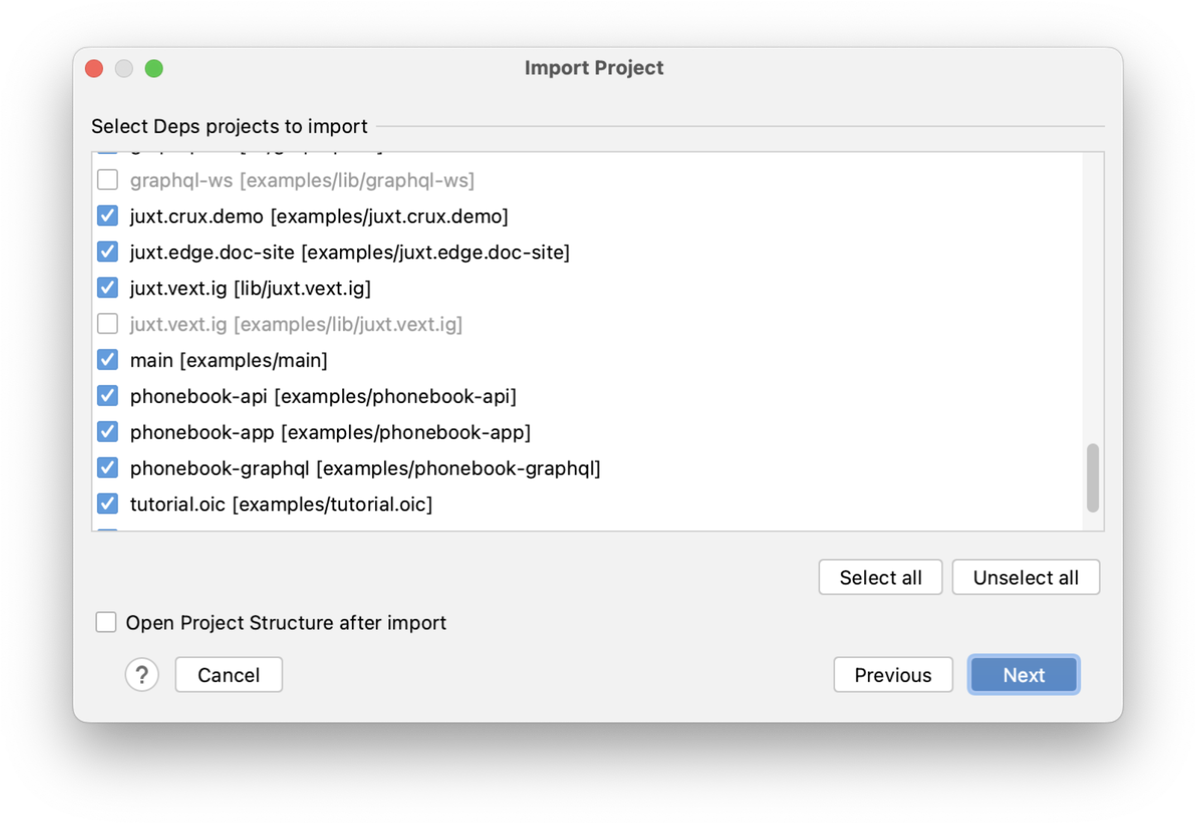Click the Unselect all button
The image size is (1196, 823).
point(1026,577)
